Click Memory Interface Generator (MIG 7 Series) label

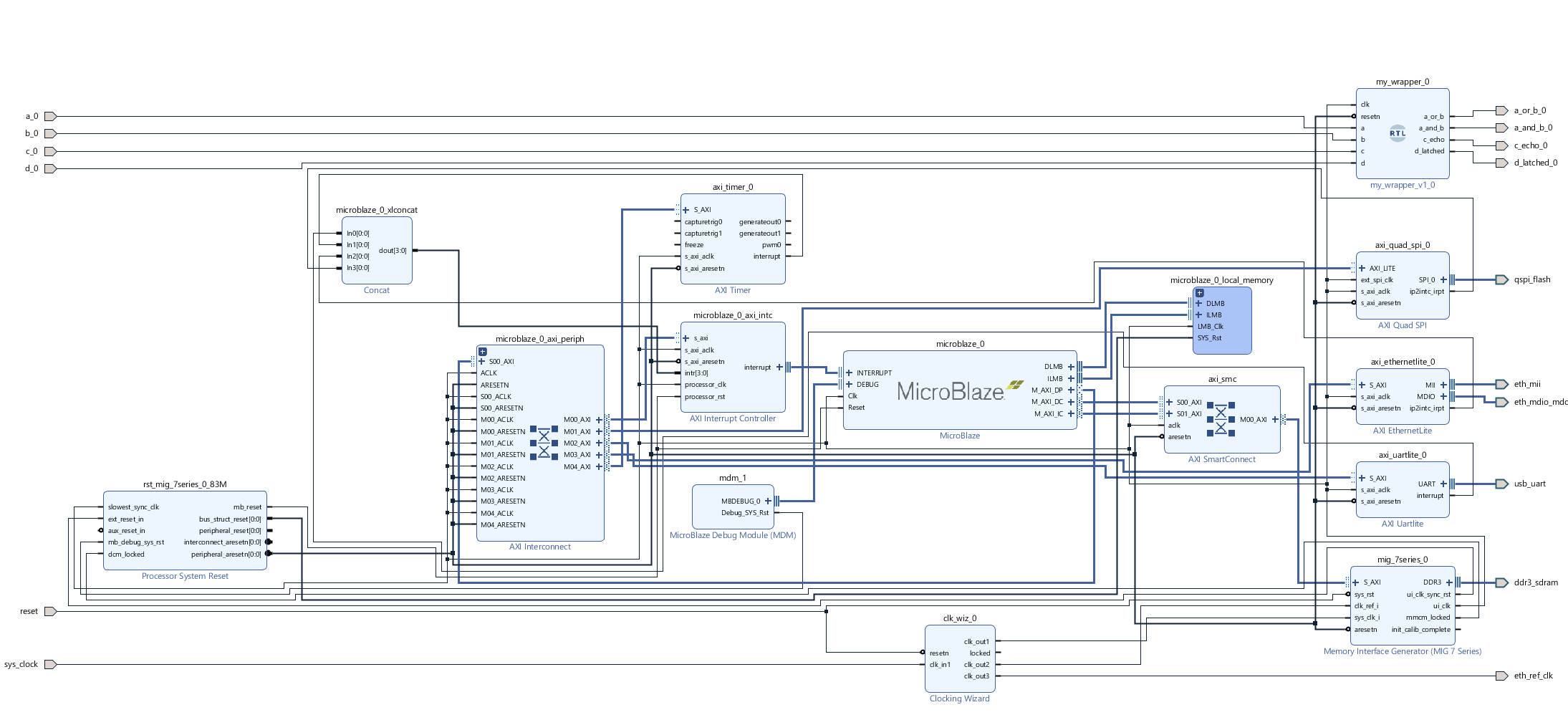(x=1403, y=651)
